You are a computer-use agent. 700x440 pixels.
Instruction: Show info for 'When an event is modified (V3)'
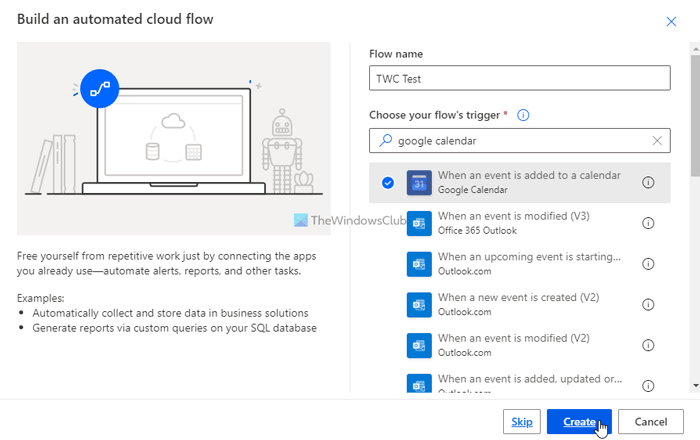pyautogui.click(x=648, y=223)
